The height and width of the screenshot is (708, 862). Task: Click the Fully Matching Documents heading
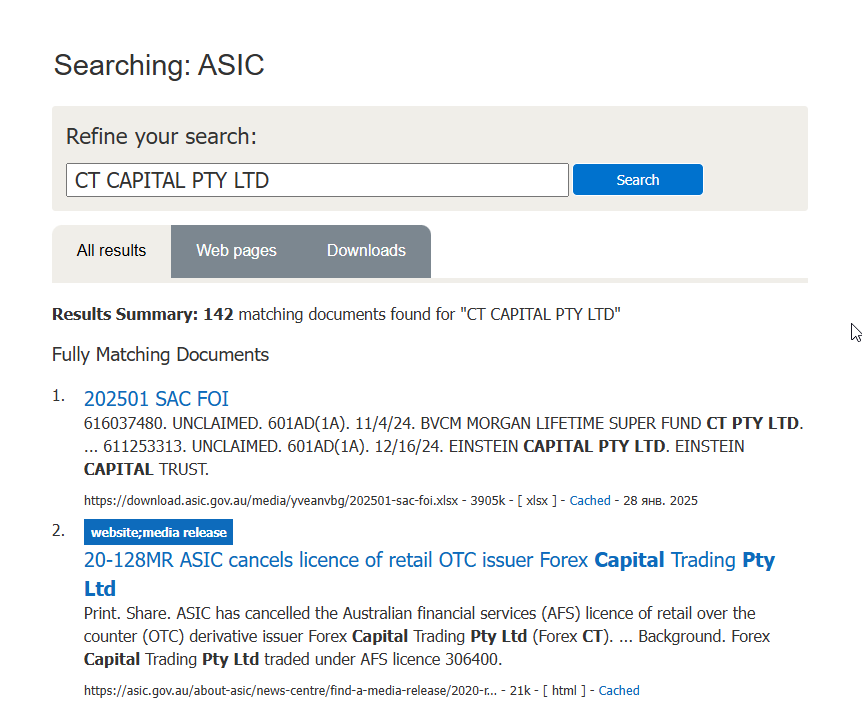coord(161,355)
